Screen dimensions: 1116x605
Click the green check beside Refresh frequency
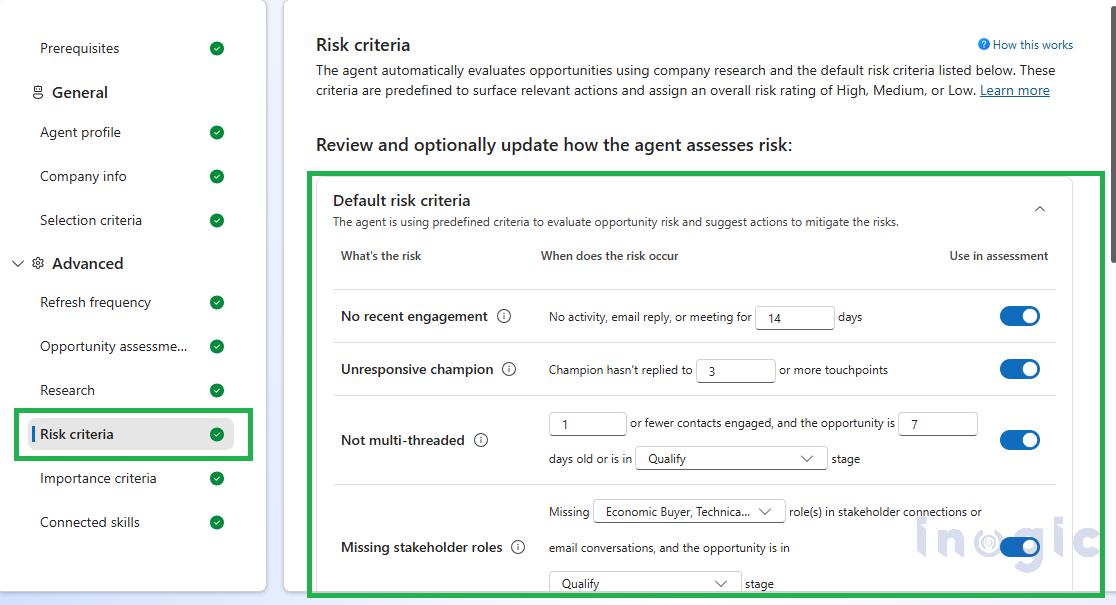217,302
